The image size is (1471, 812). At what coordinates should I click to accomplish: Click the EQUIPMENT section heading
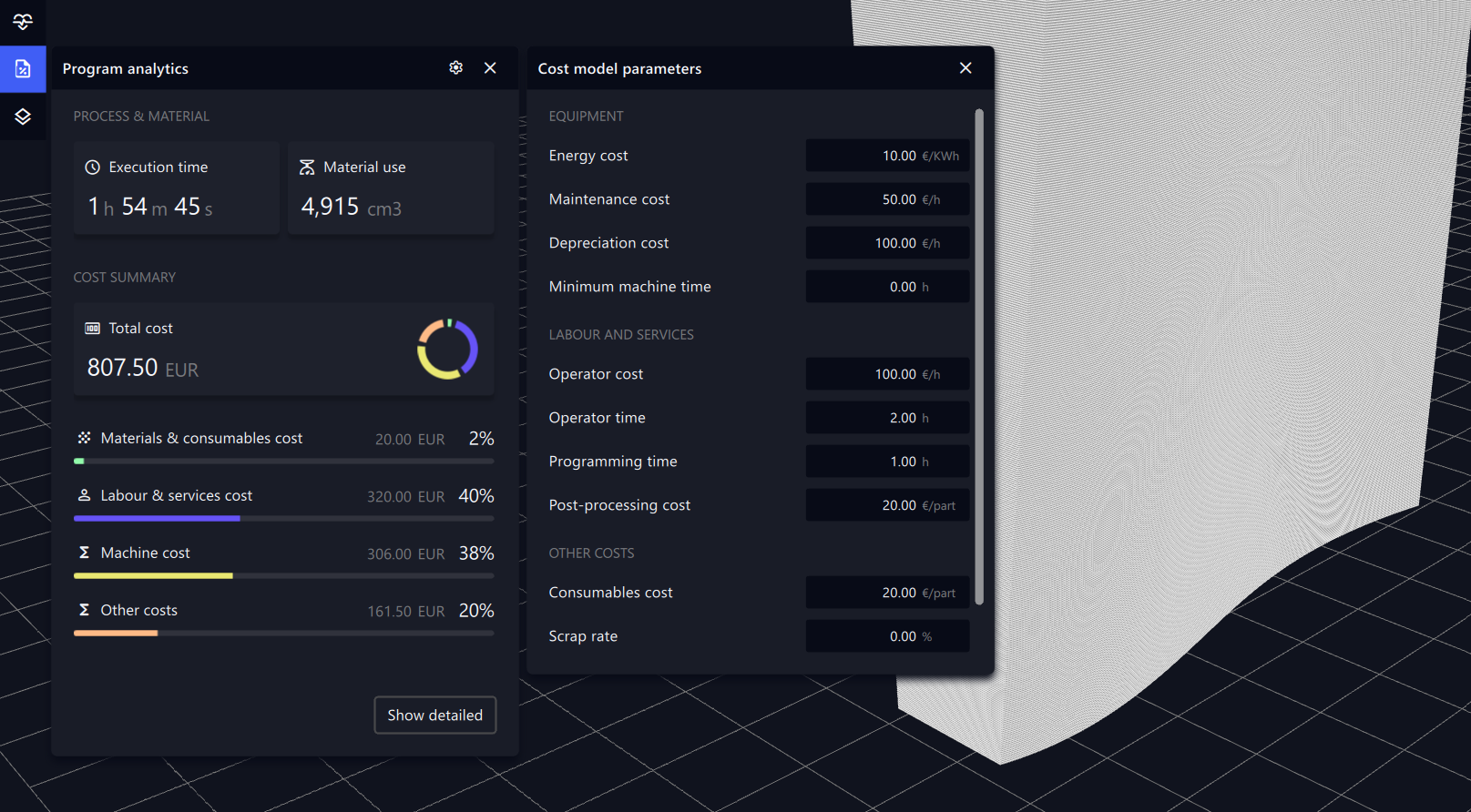(586, 117)
